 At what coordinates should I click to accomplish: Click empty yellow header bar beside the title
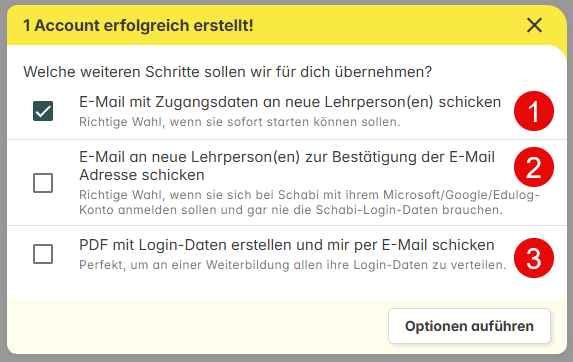tap(387, 25)
